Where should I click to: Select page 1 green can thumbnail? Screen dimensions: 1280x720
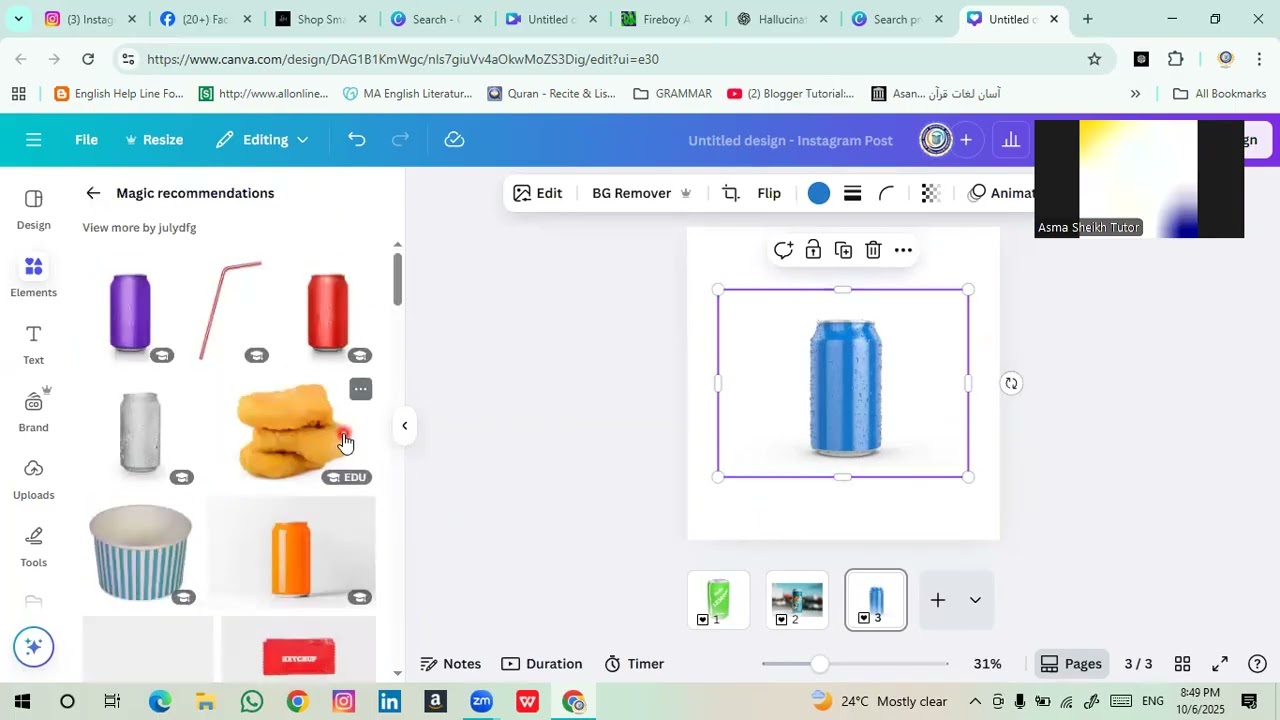coord(718,599)
